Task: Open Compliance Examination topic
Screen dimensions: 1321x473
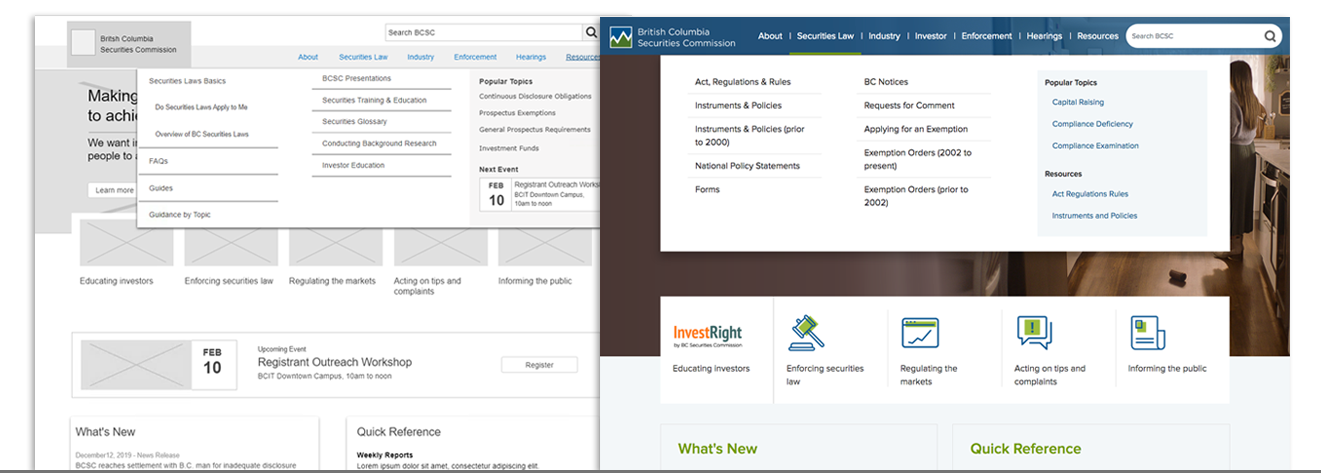Action: 1095,146
